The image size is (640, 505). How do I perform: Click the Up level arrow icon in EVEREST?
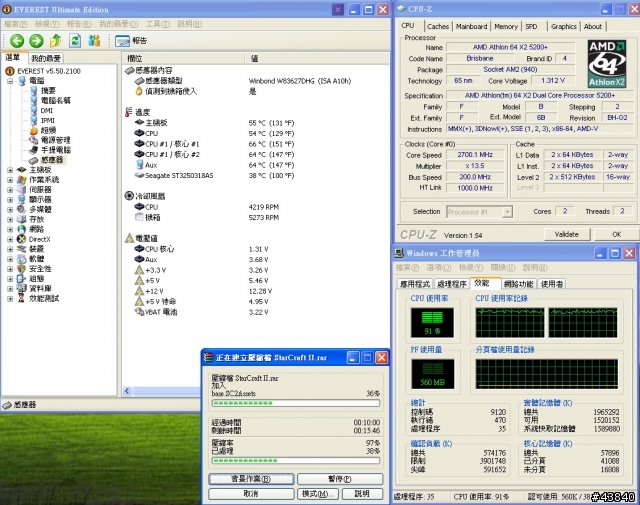[x=56, y=40]
